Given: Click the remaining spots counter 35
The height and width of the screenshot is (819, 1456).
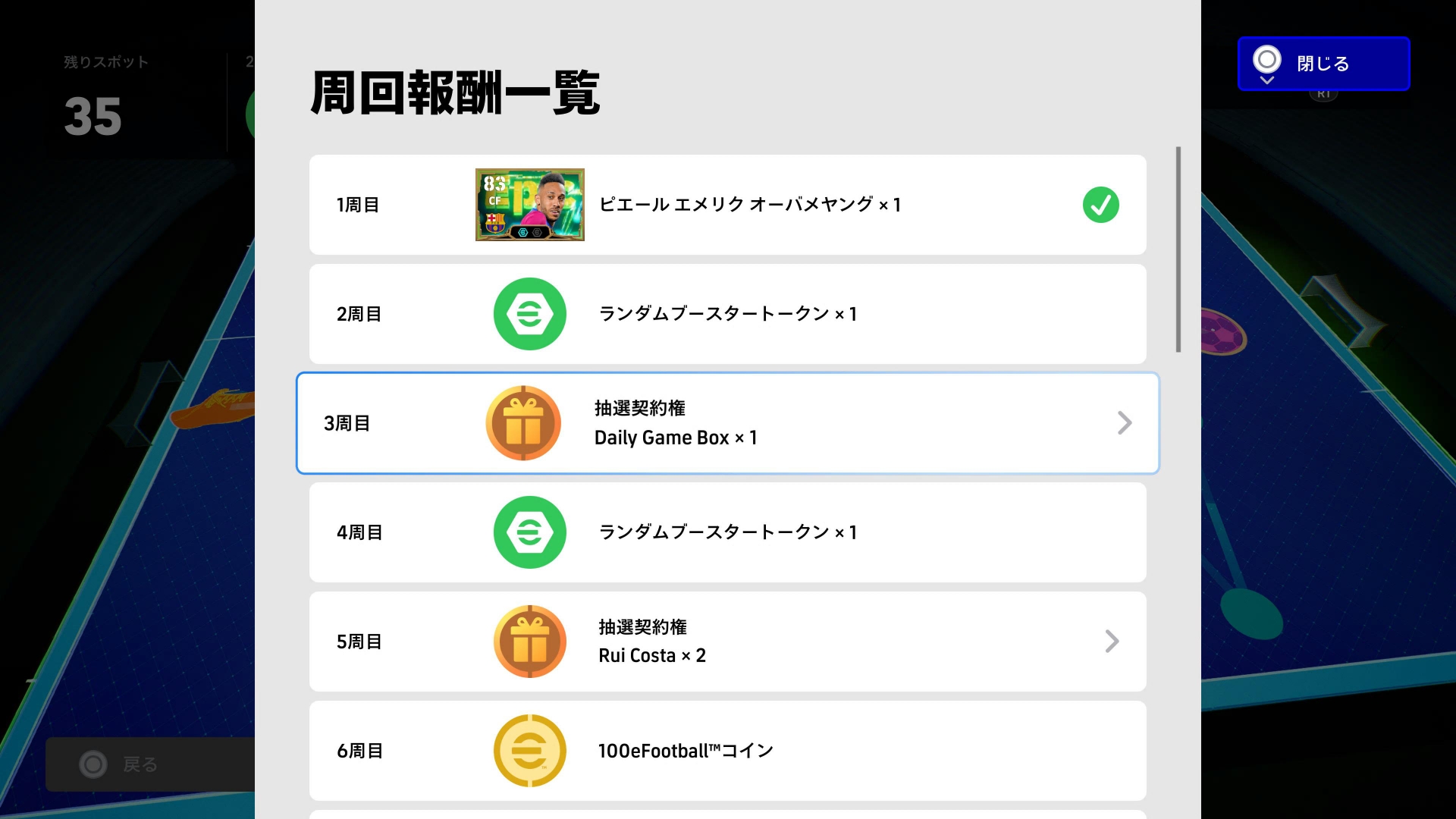Looking at the screenshot, I should pyautogui.click(x=93, y=117).
